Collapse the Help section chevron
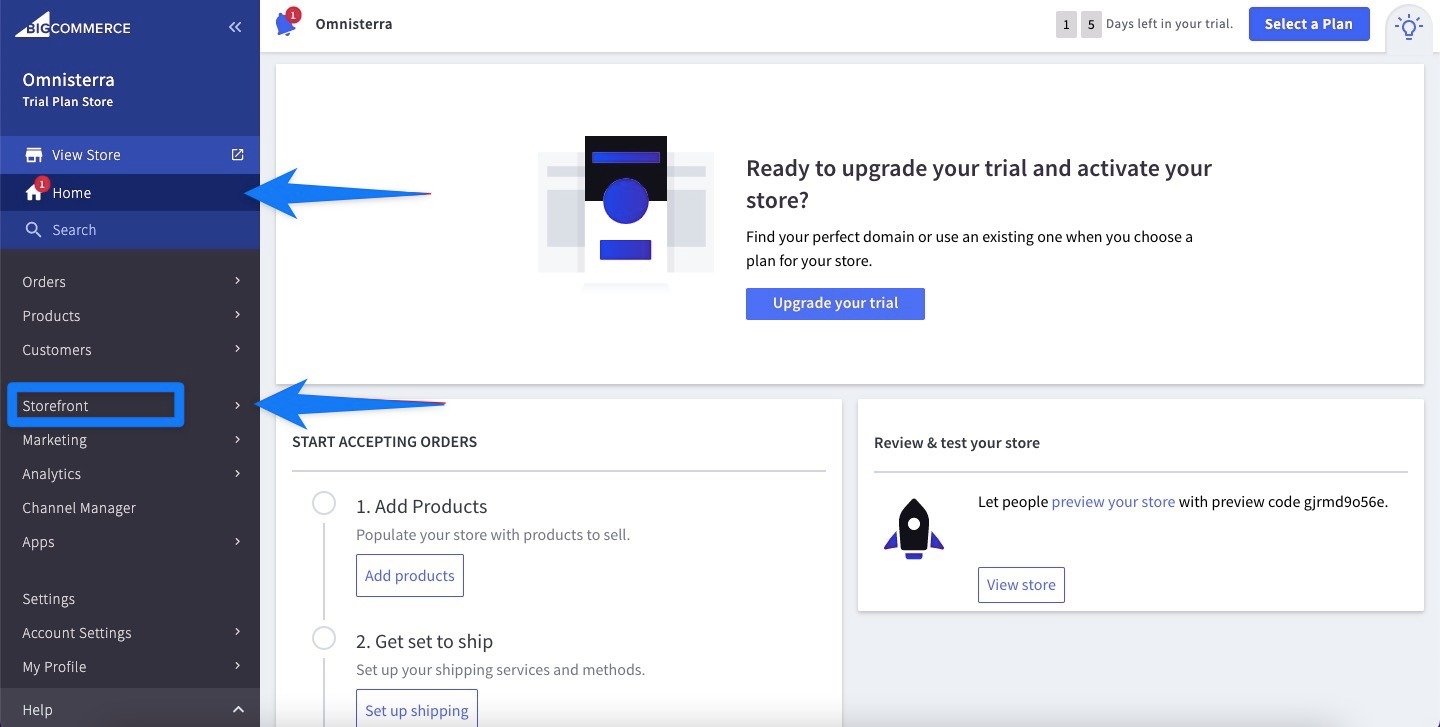 [238, 710]
